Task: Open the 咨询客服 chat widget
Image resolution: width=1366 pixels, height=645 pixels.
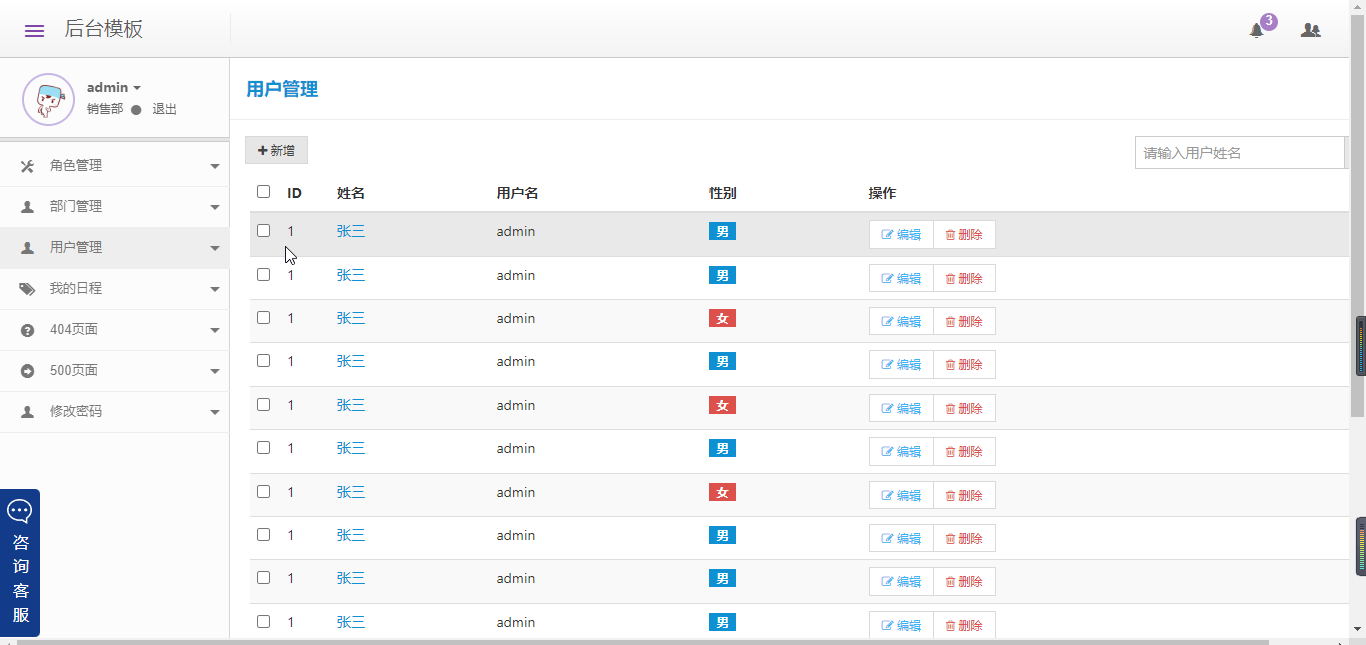Action: click(20, 563)
